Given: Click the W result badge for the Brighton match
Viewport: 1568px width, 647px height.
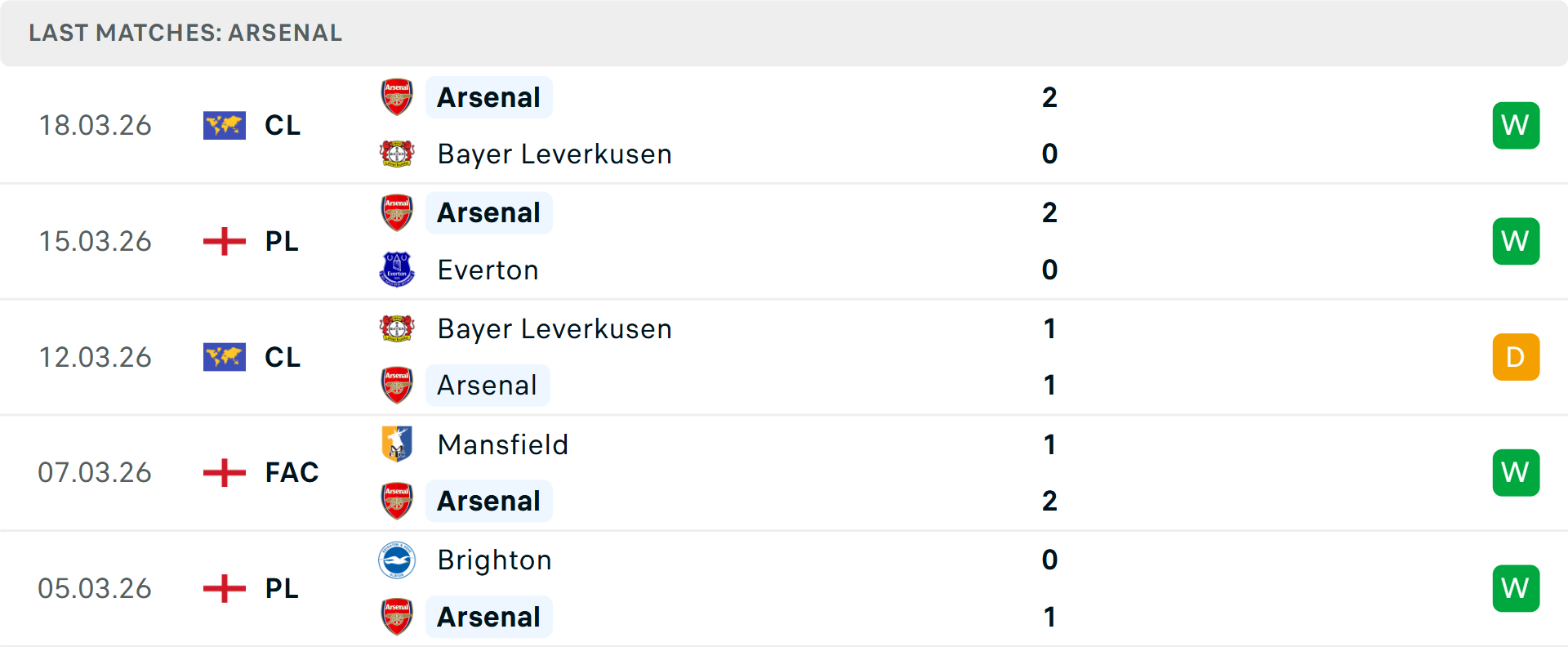Looking at the screenshot, I should pyautogui.click(x=1516, y=588).
